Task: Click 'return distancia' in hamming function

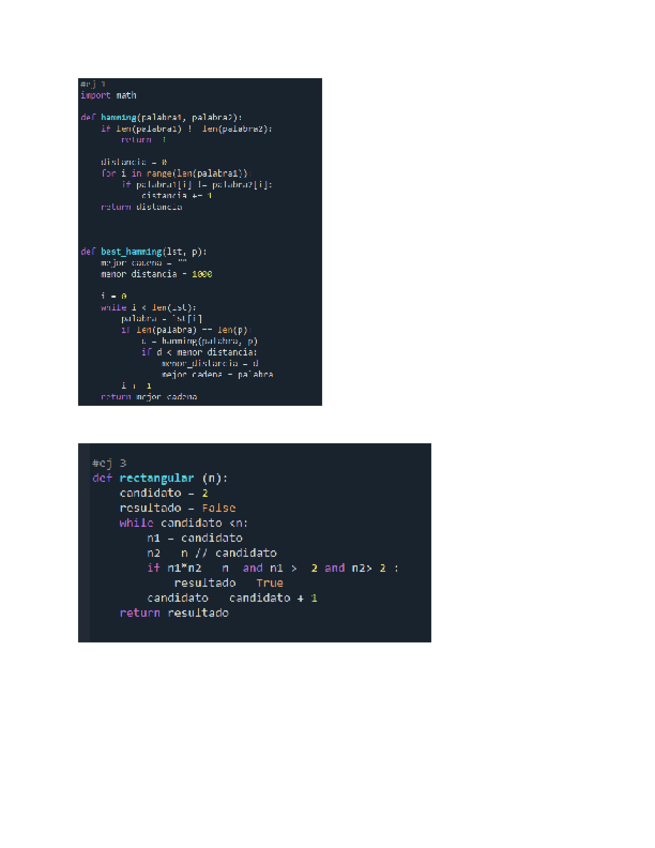Action: (141, 207)
